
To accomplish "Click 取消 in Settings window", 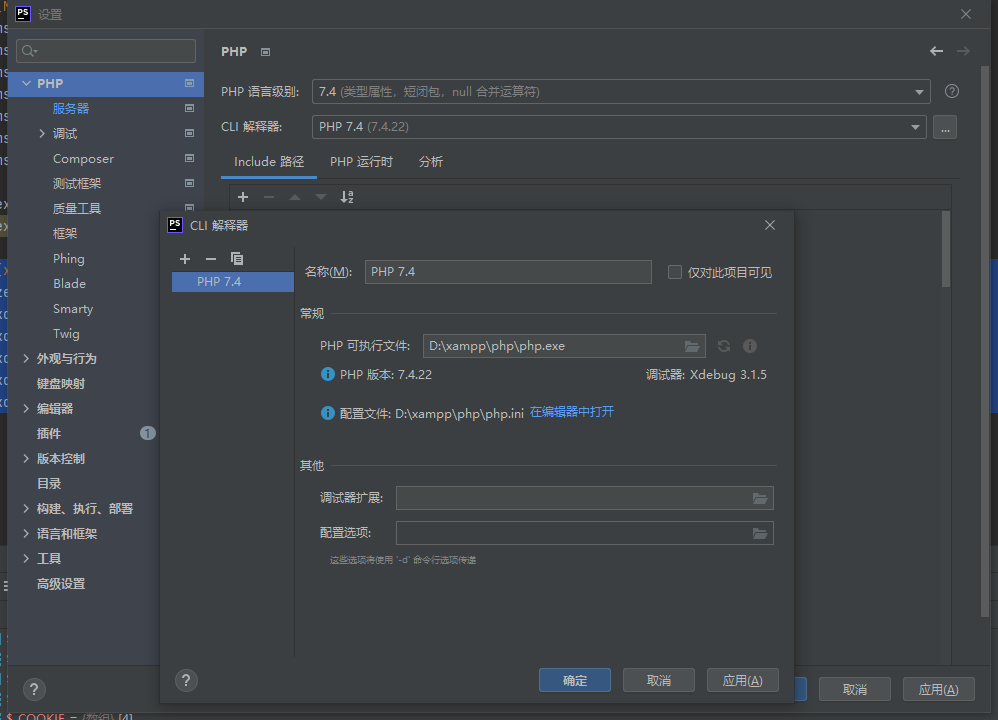I will (x=855, y=689).
